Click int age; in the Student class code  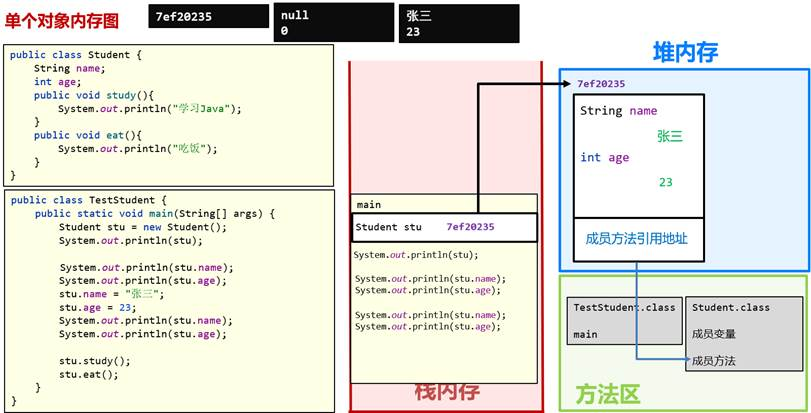[x=58, y=82]
